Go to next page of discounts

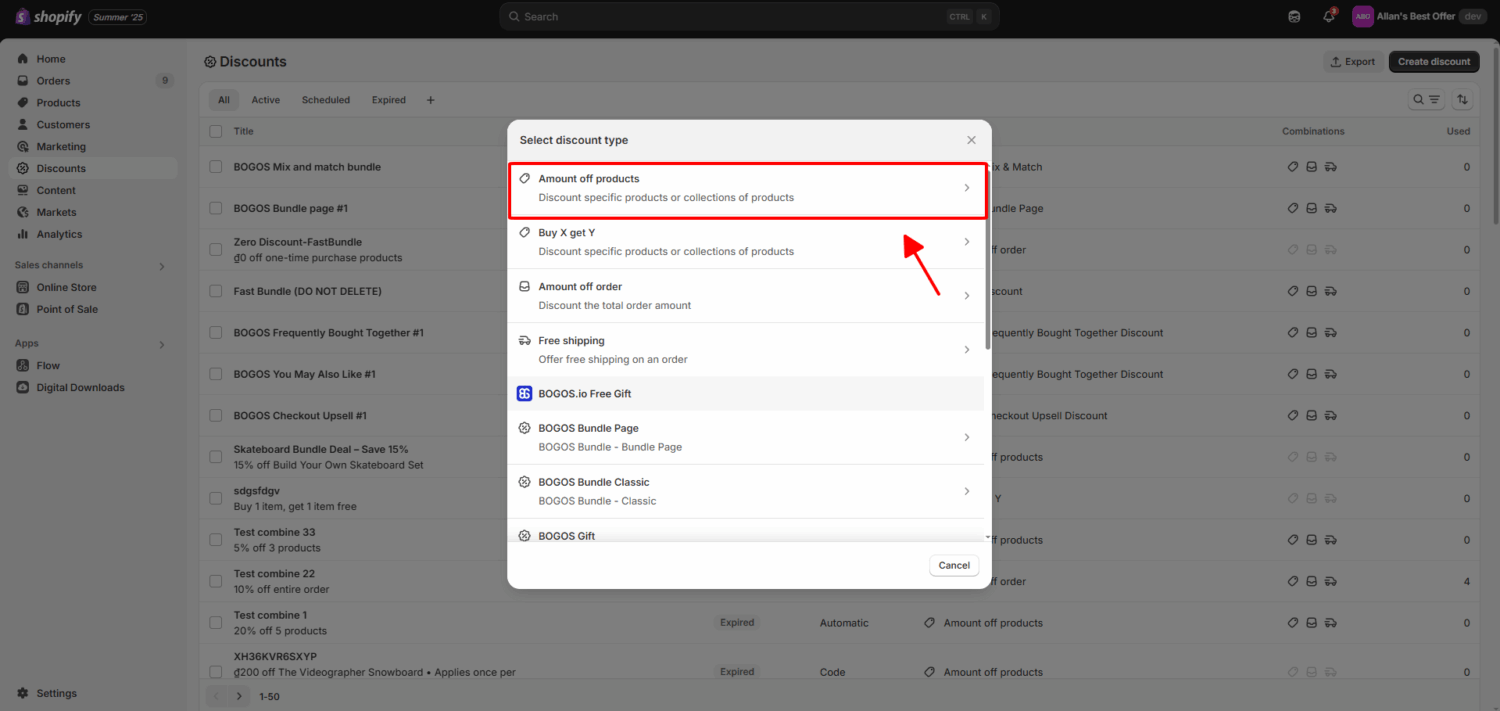click(239, 696)
